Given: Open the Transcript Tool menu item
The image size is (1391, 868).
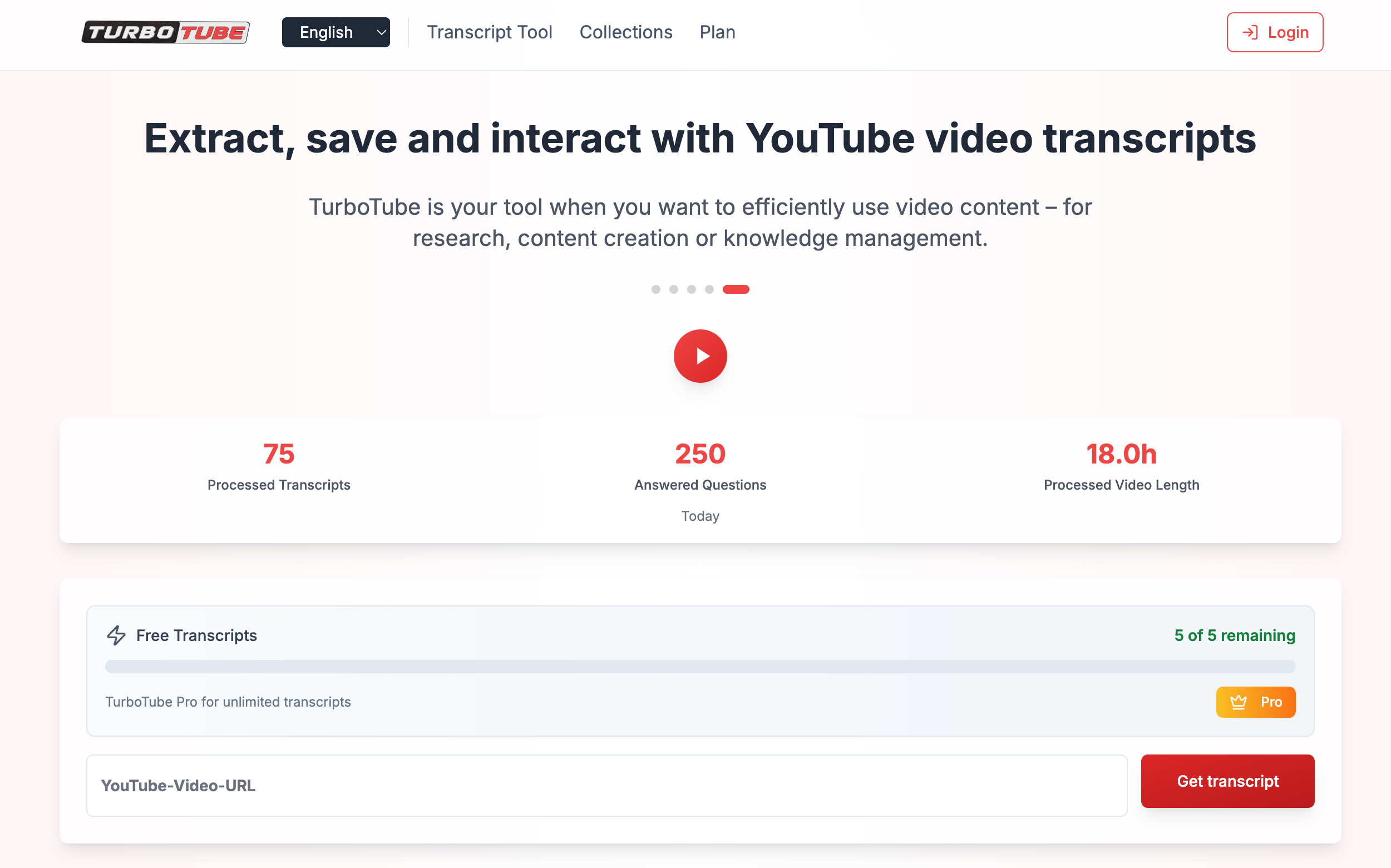Looking at the screenshot, I should pos(489,32).
